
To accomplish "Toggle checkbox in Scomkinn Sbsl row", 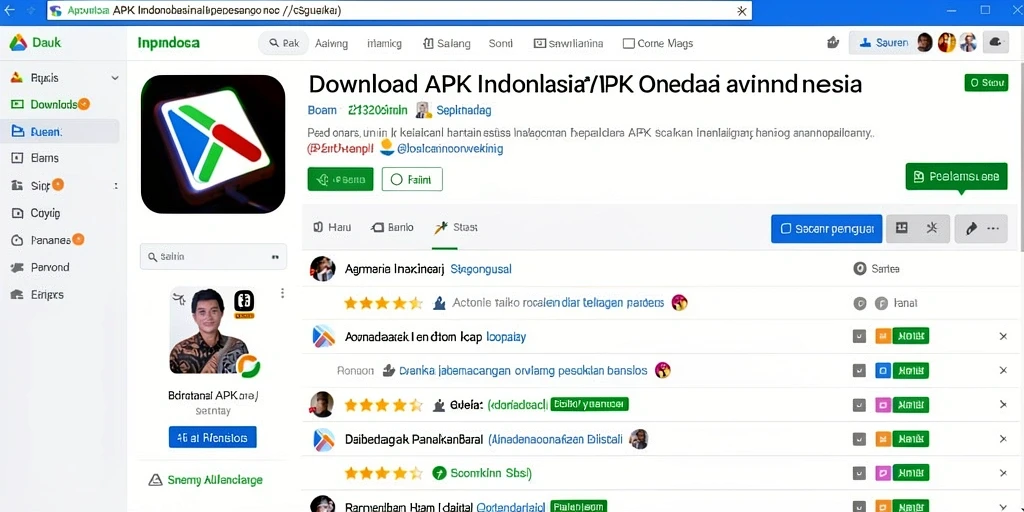I will [x=859, y=473].
